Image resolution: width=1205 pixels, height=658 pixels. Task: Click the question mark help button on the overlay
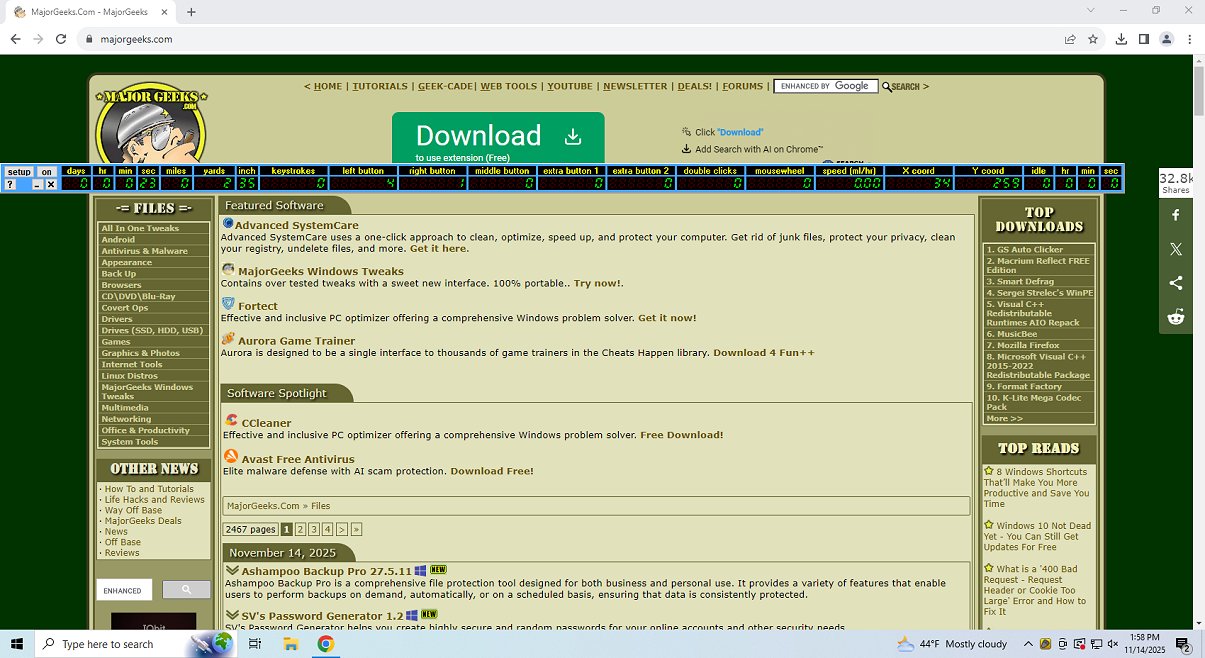tap(11, 184)
